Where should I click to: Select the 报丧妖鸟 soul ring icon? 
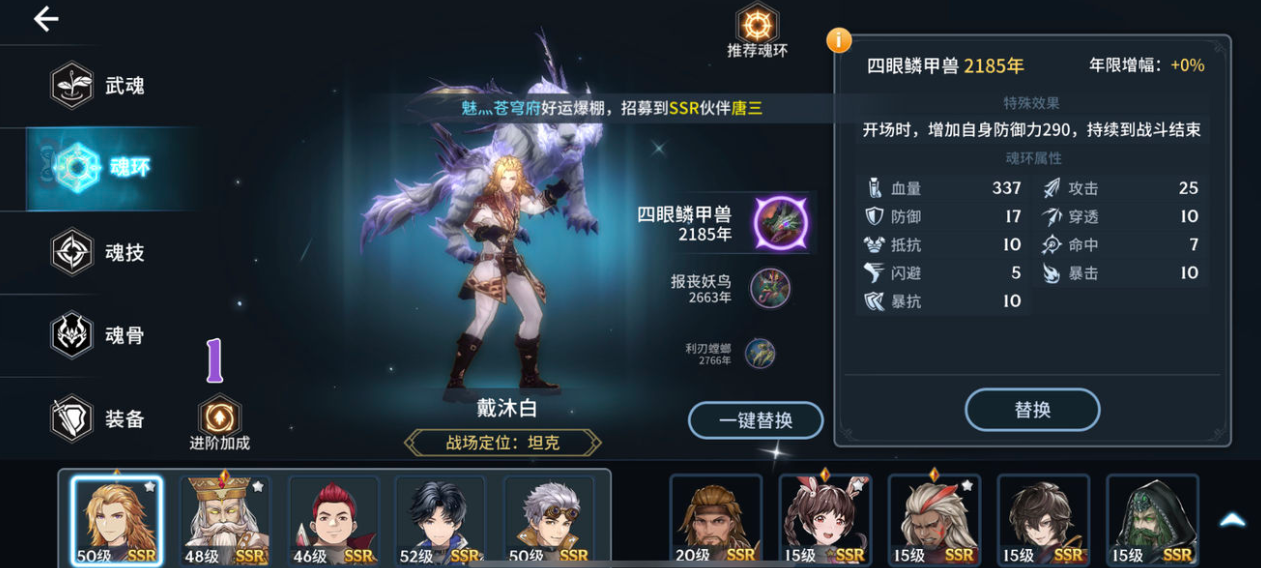(x=770, y=288)
